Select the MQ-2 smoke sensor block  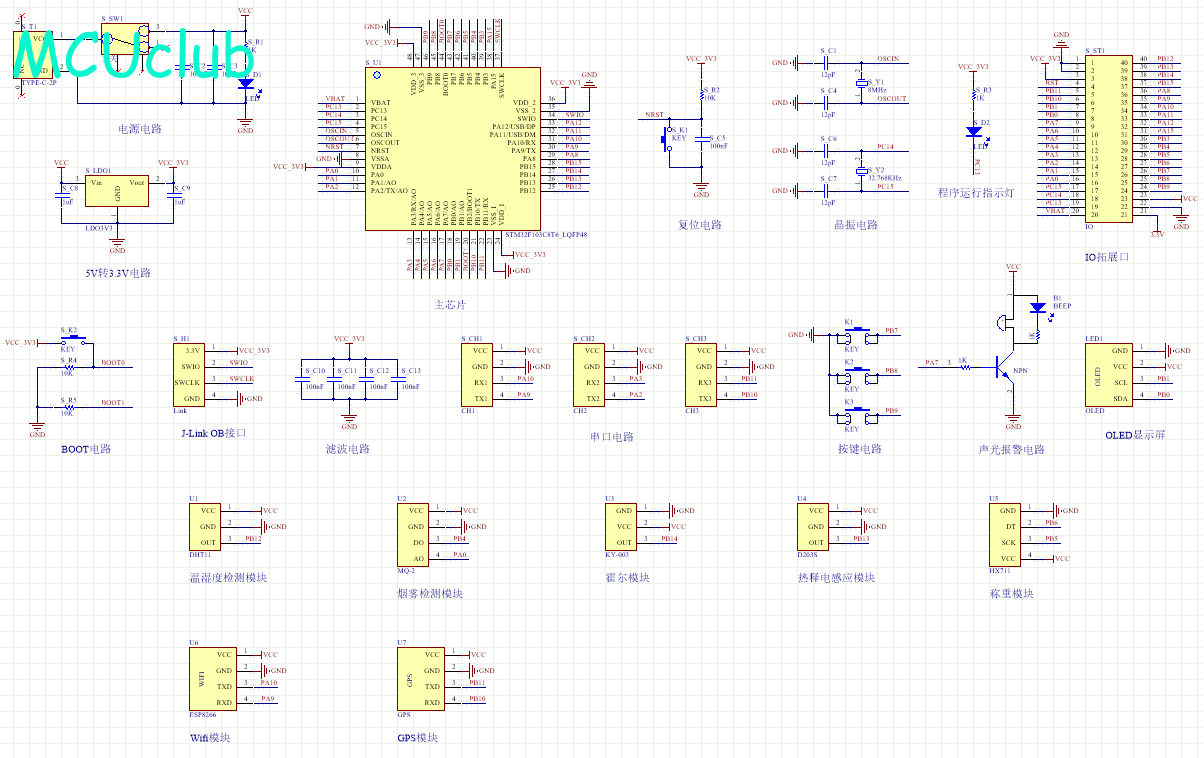[x=415, y=534]
